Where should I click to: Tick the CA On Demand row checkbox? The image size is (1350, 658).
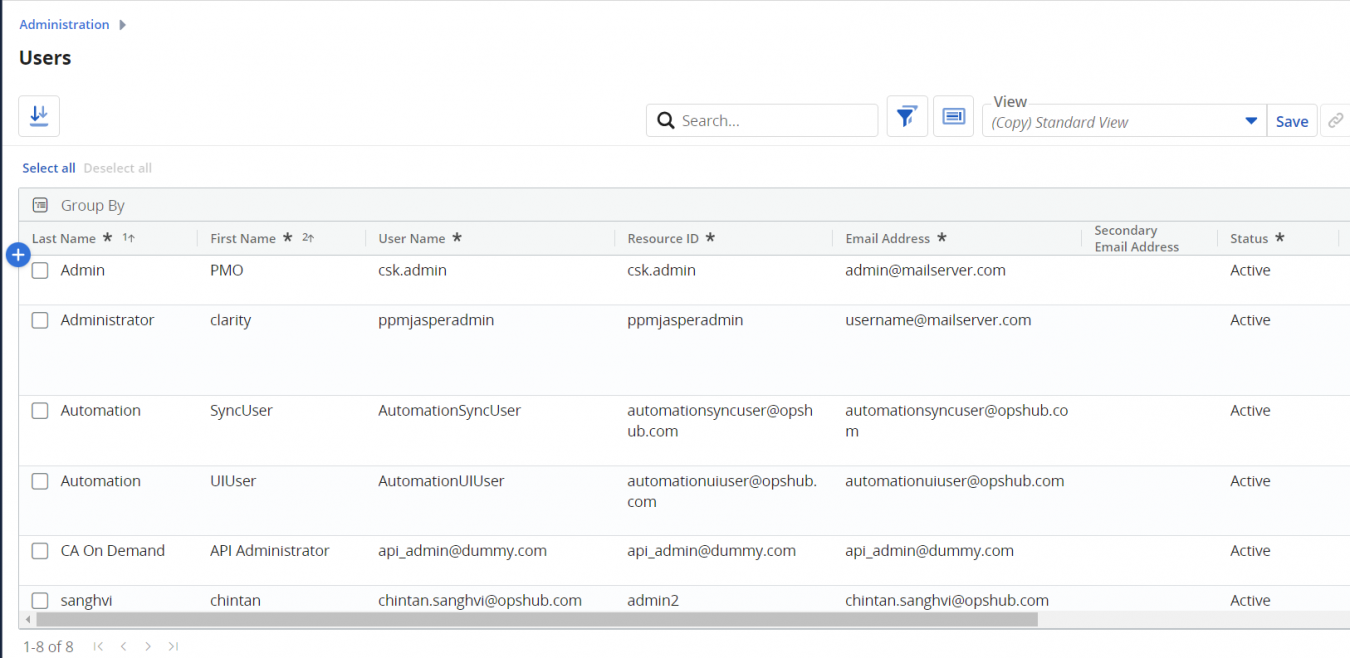(x=40, y=551)
